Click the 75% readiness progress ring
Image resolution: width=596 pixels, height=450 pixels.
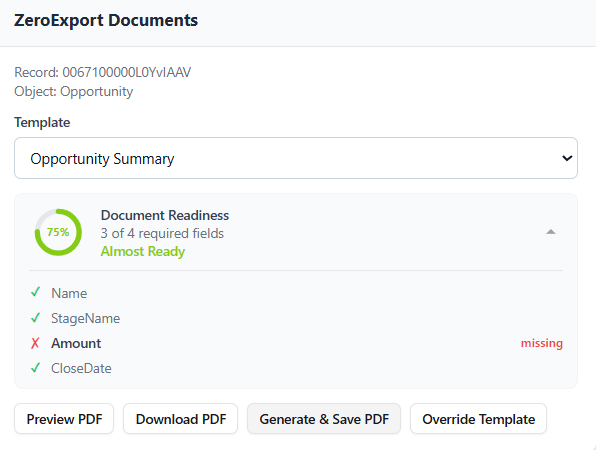(58, 232)
